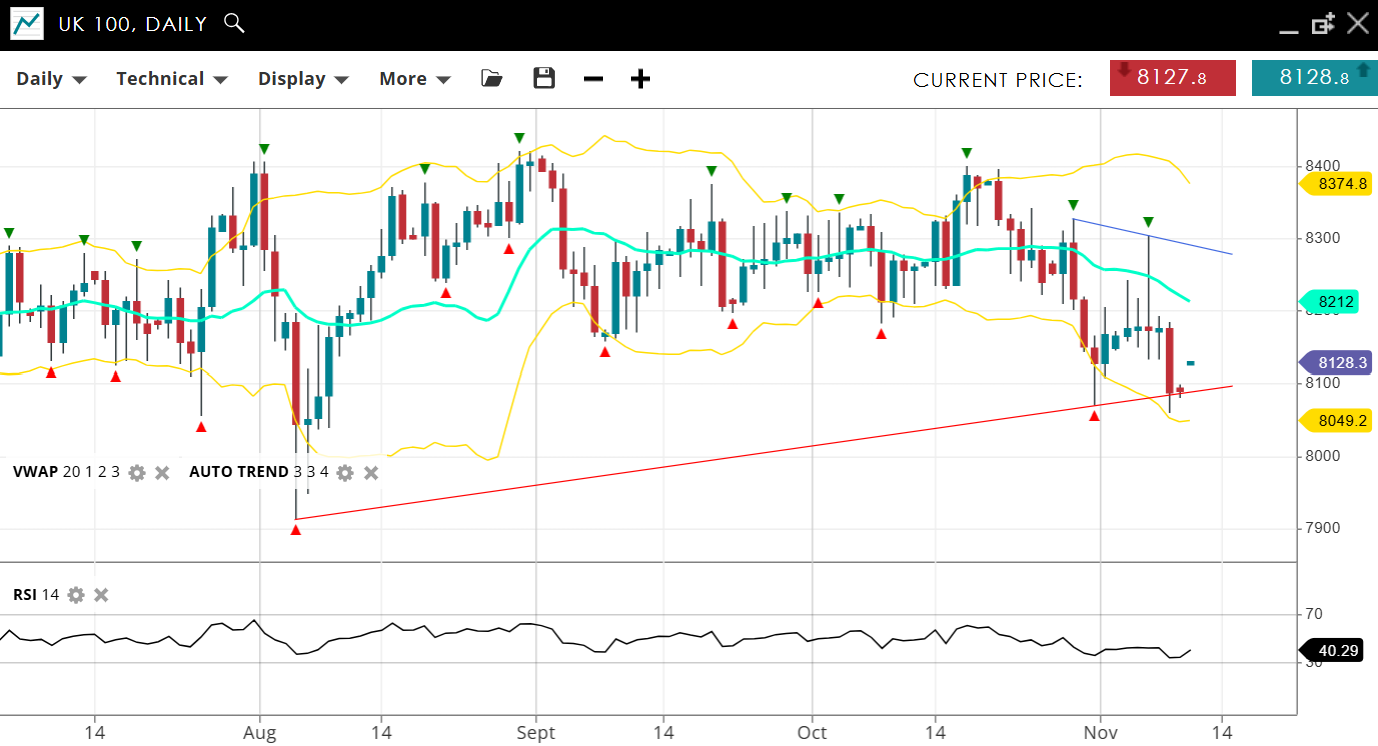Remove the AUTO TREND indicator
Screen dimensions: 1378x746
(x=371, y=472)
